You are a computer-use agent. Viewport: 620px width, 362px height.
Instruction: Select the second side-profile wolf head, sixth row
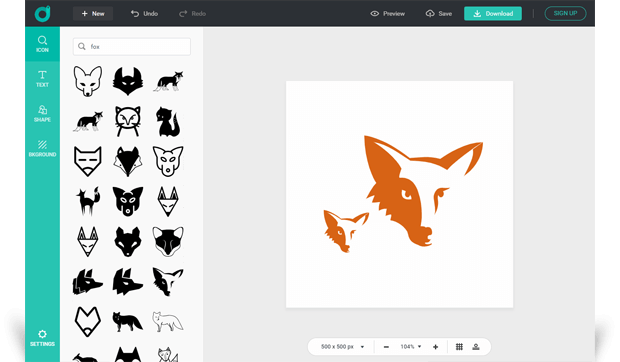[128, 282]
